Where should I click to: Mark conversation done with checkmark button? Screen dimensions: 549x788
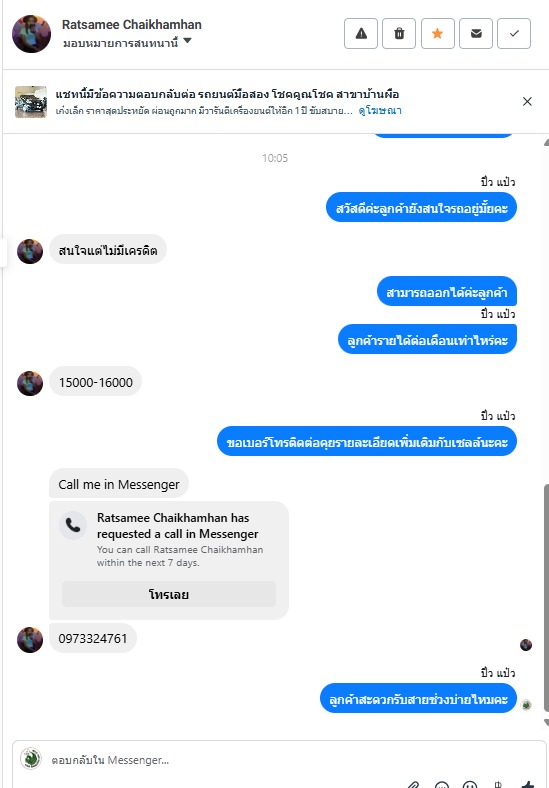point(514,34)
